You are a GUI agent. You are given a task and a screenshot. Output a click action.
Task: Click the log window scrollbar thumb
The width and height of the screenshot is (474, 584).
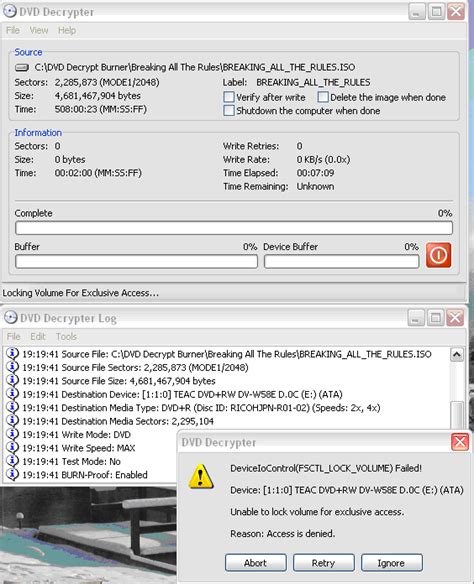point(457,415)
